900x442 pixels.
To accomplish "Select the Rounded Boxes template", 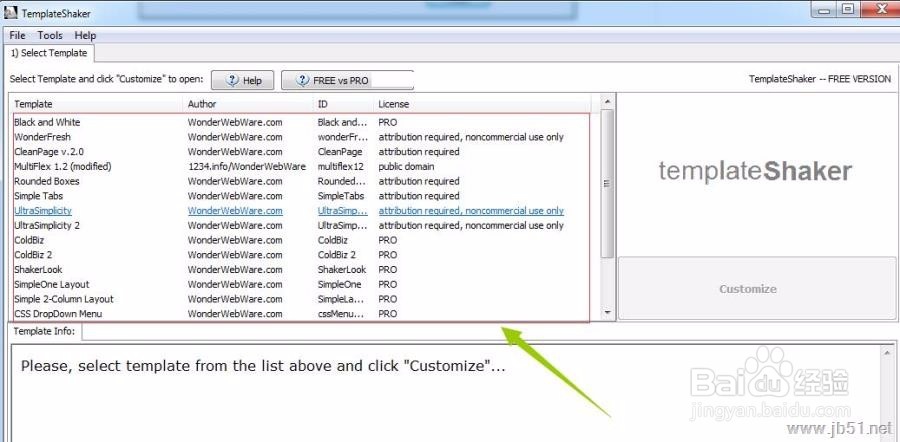I will 300,181.
